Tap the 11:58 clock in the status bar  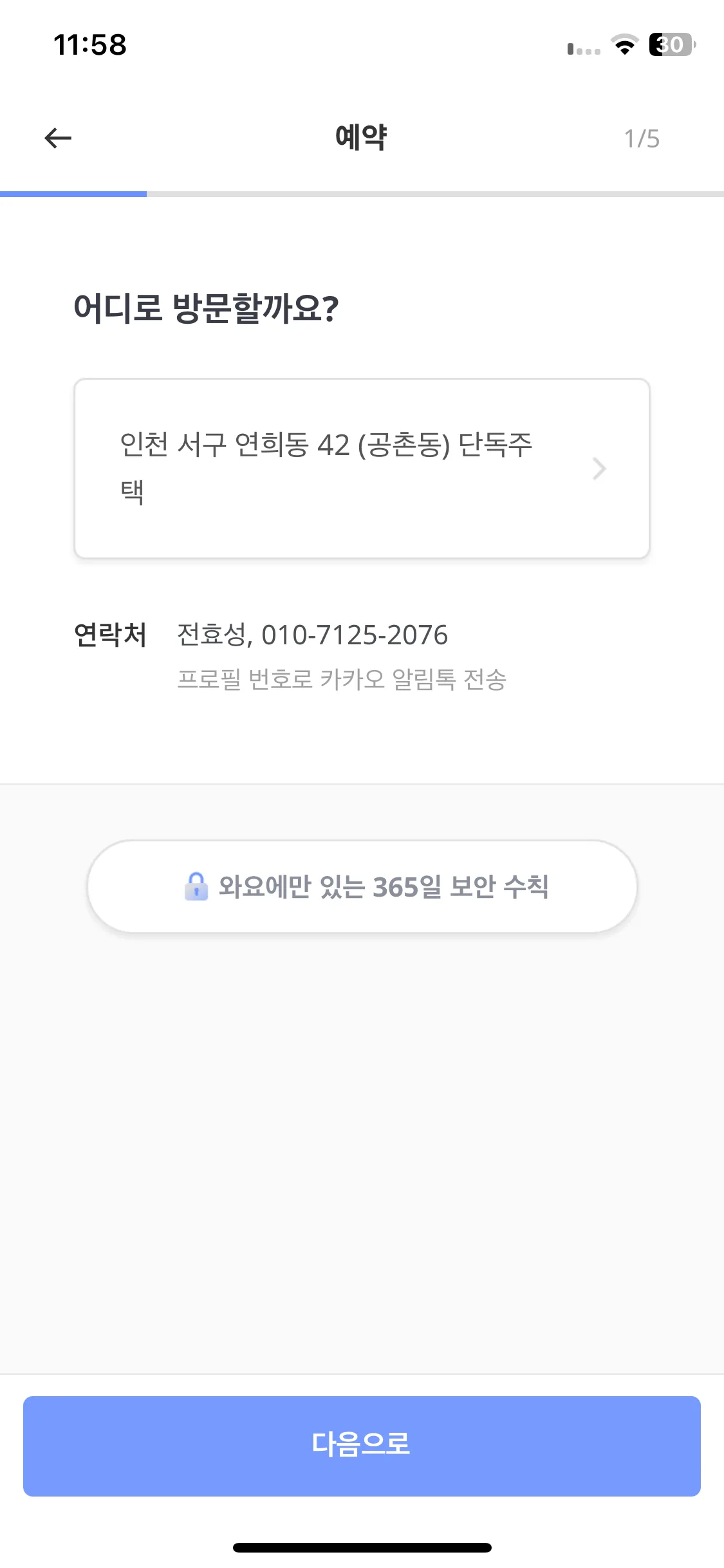tap(90, 45)
